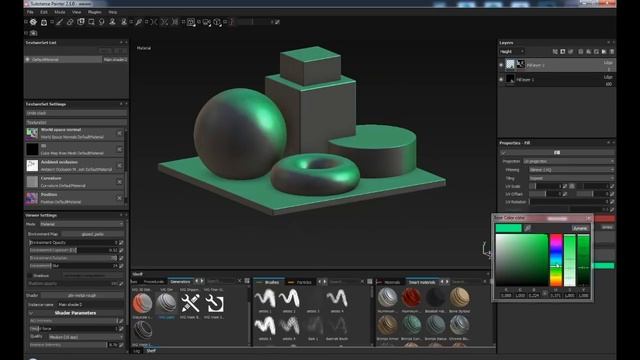Viewport: 640px width, 360px height.
Task: Select the orange MG 3D Distance generator thumbnail
Action: [142, 303]
